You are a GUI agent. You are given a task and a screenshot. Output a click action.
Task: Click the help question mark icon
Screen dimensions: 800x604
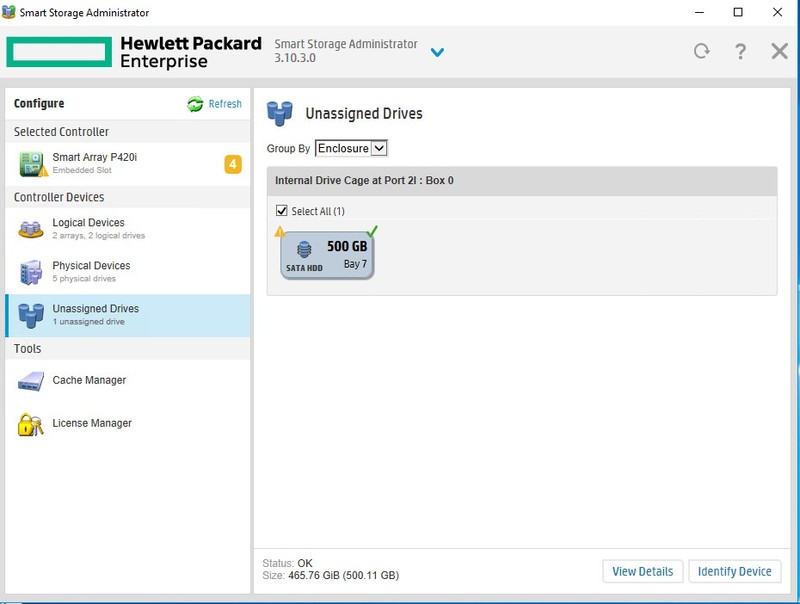(x=740, y=51)
